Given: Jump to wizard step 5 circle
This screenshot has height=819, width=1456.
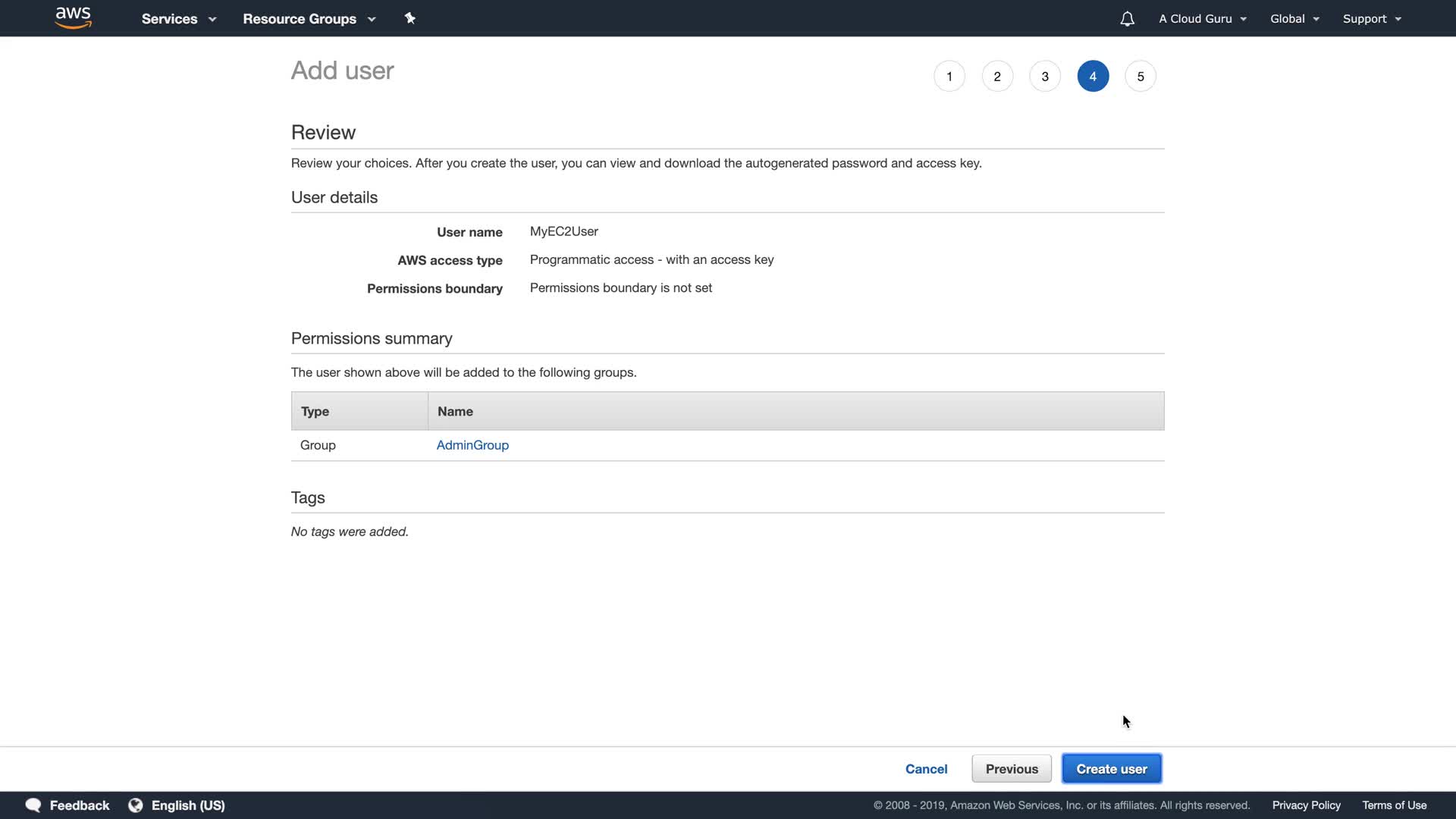Looking at the screenshot, I should click(1141, 76).
